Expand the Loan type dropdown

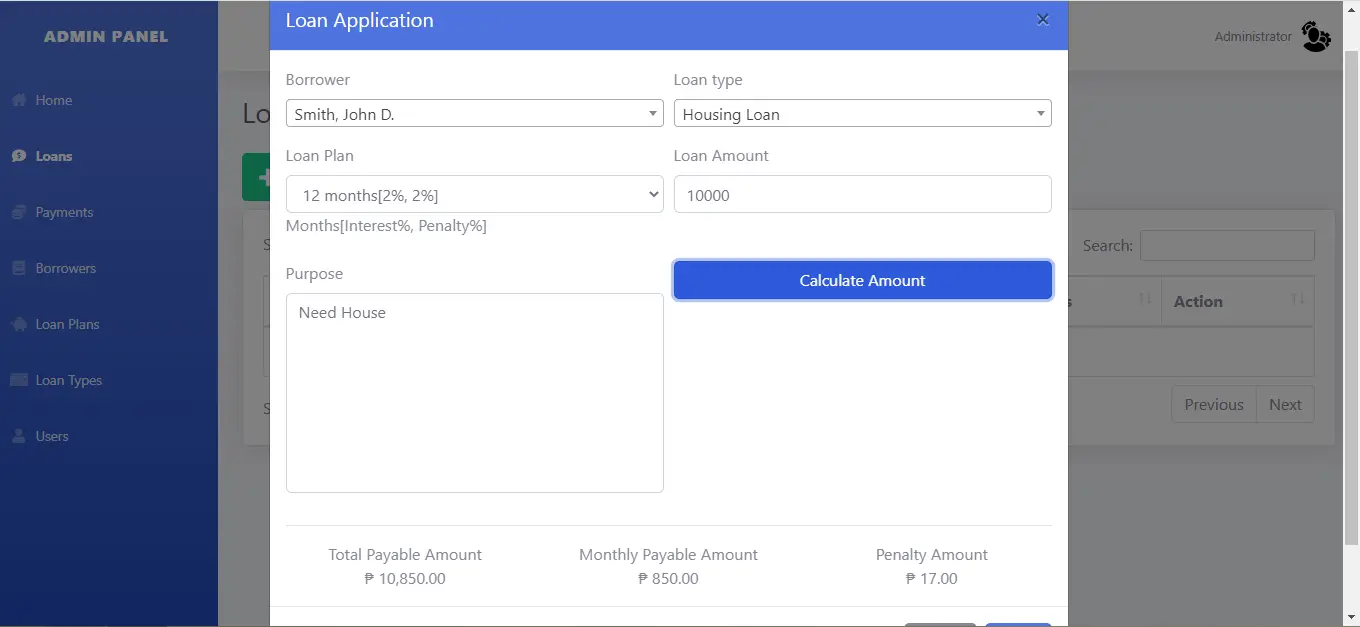click(862, 114)
